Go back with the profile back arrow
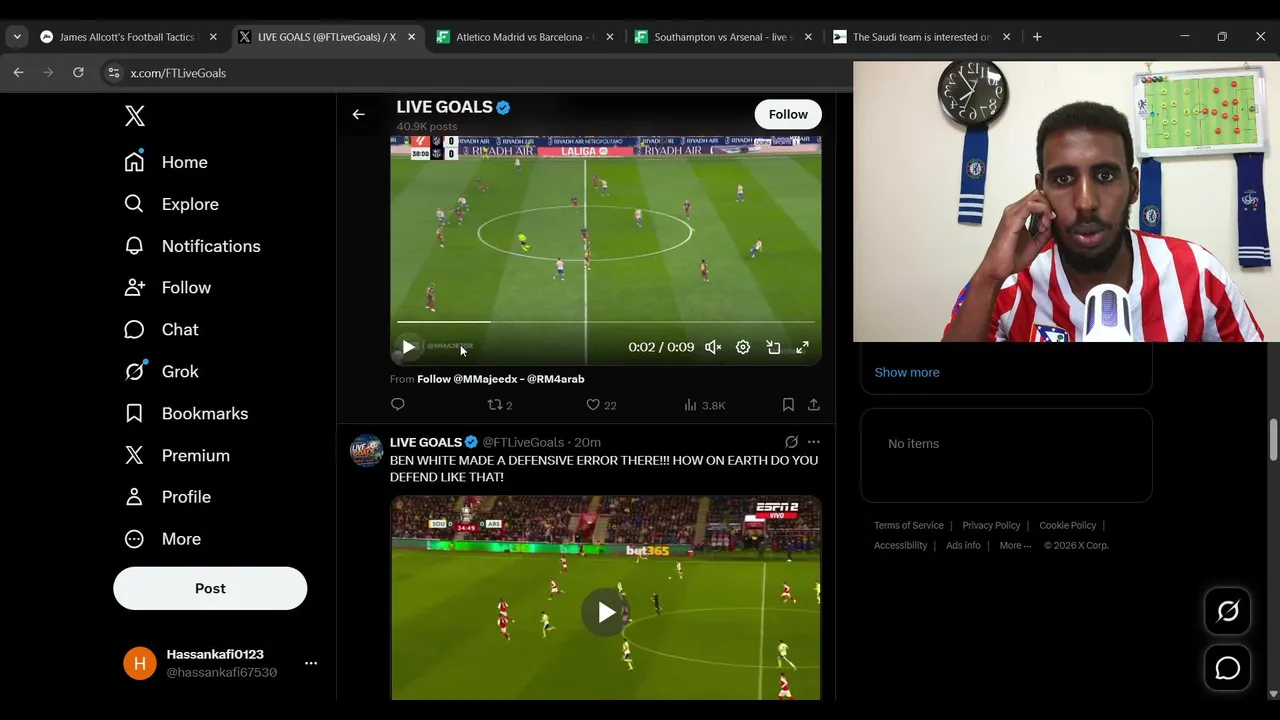Image resolution: width=1280 pixels, height=720 pixels. pyautogui.click(x=358, y=114)
